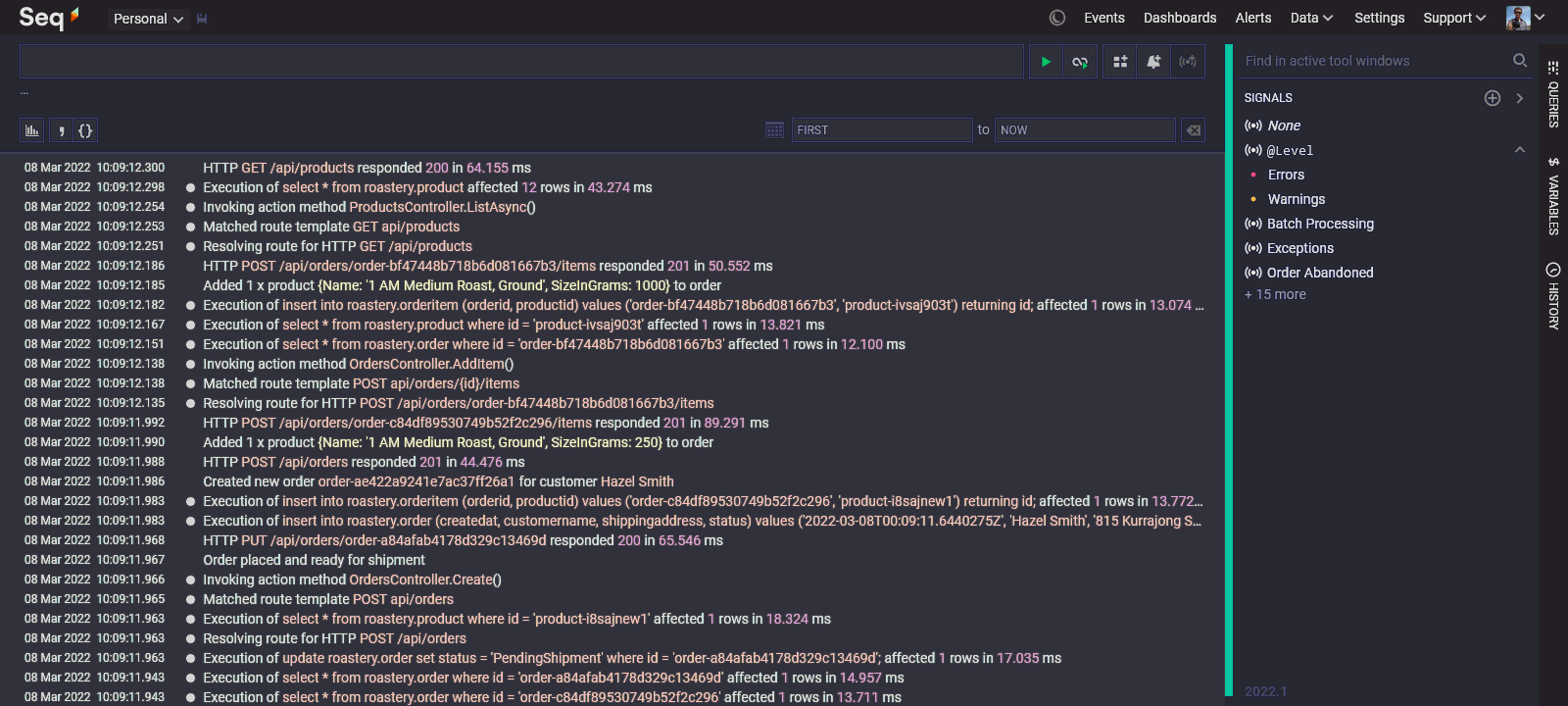Open the Variables side panel
1568x706 pixels.
[x=1553, y=196]
